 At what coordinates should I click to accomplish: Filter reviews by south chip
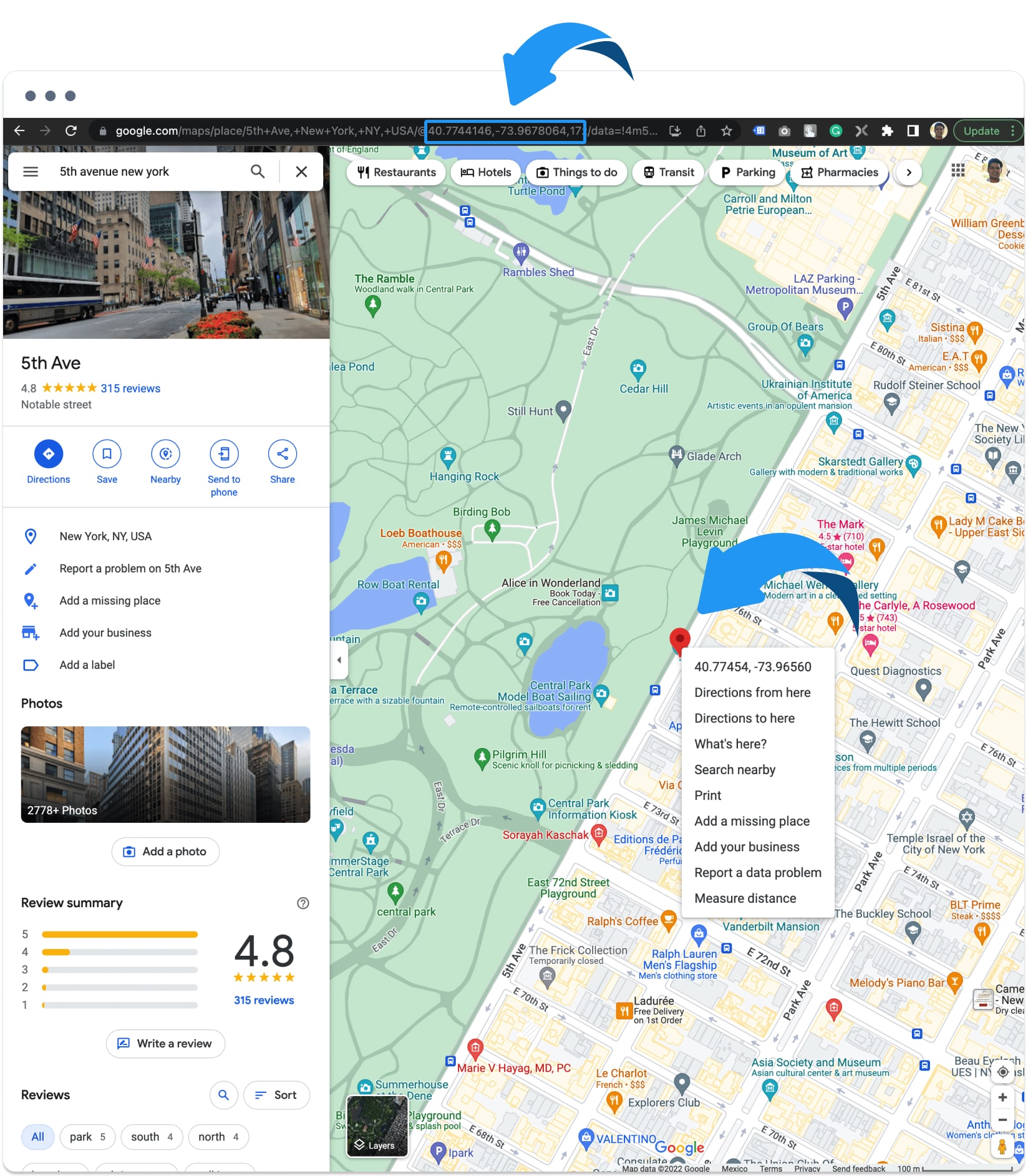(x=152, y=1137)
